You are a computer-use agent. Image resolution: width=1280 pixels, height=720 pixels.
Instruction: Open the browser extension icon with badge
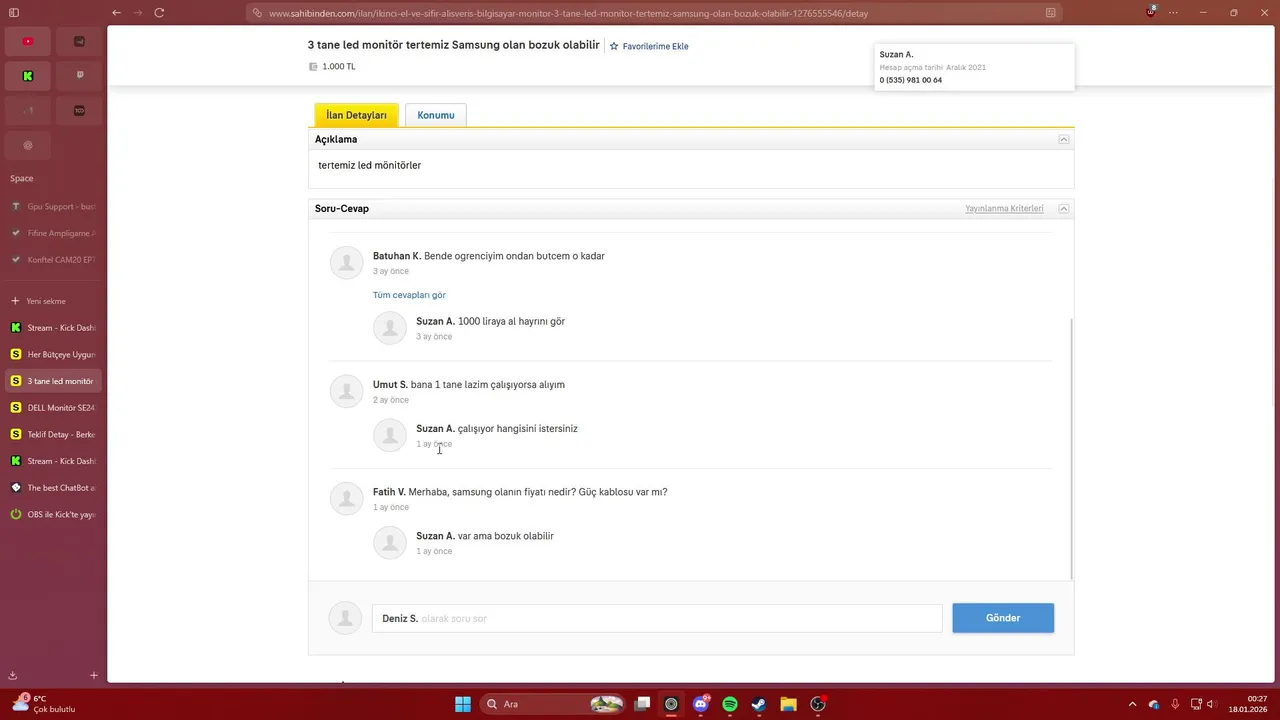[x=1151, y=12]
